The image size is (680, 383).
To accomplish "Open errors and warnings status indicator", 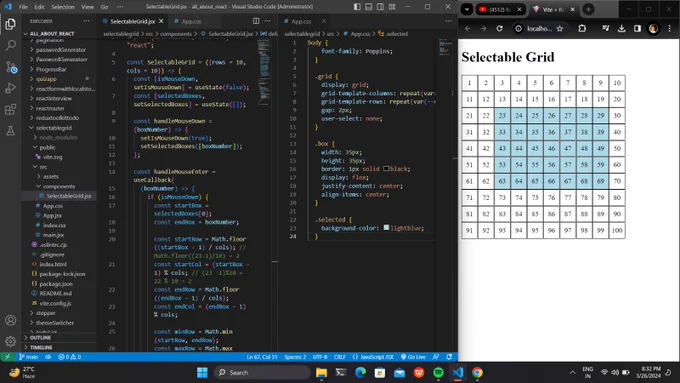I will click(69, 357).
